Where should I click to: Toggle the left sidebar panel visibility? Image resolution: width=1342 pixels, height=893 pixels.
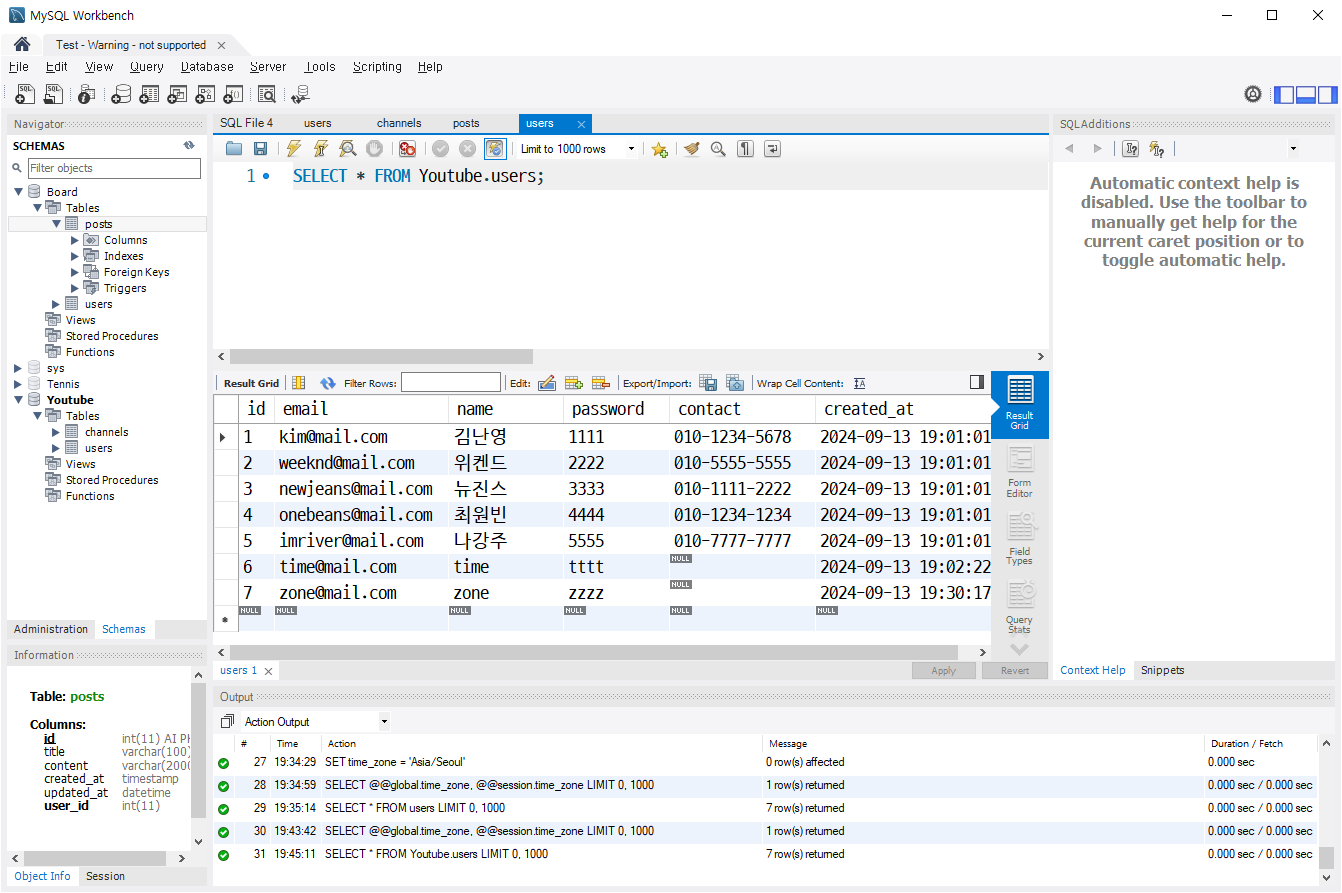pos(1284,95)
